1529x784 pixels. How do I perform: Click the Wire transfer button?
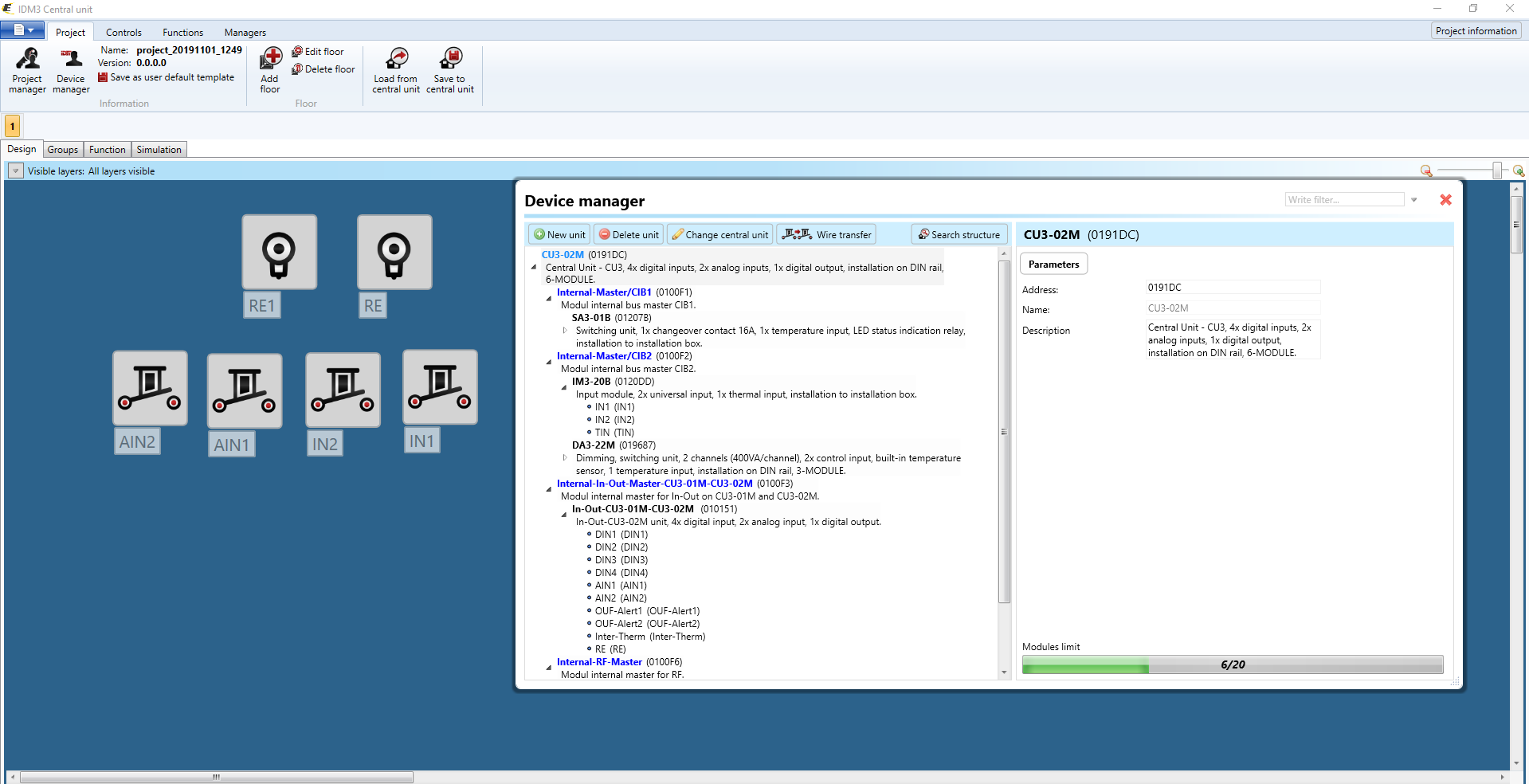click(826, 234)
